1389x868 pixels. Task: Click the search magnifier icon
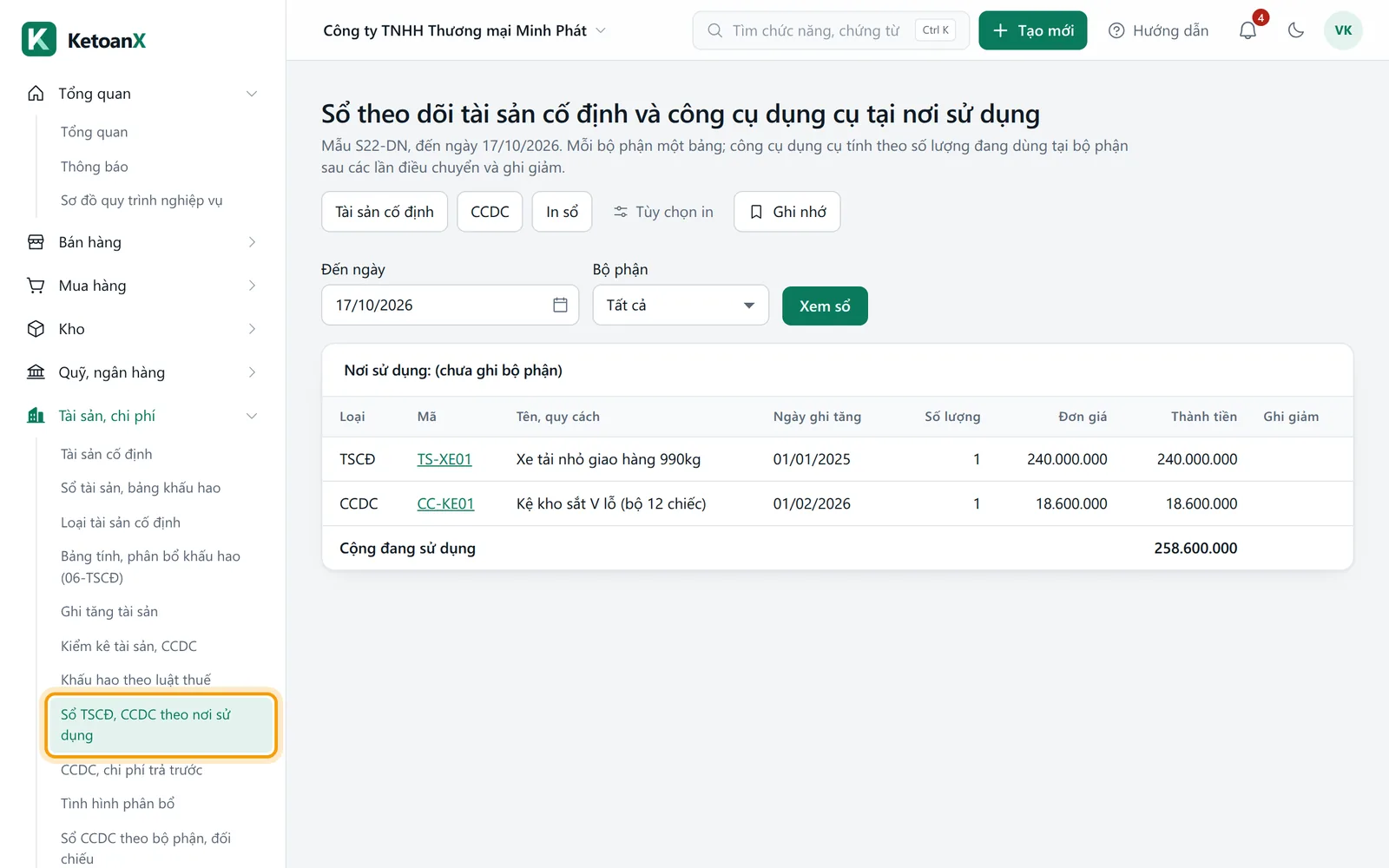click(x=714, y=30)
